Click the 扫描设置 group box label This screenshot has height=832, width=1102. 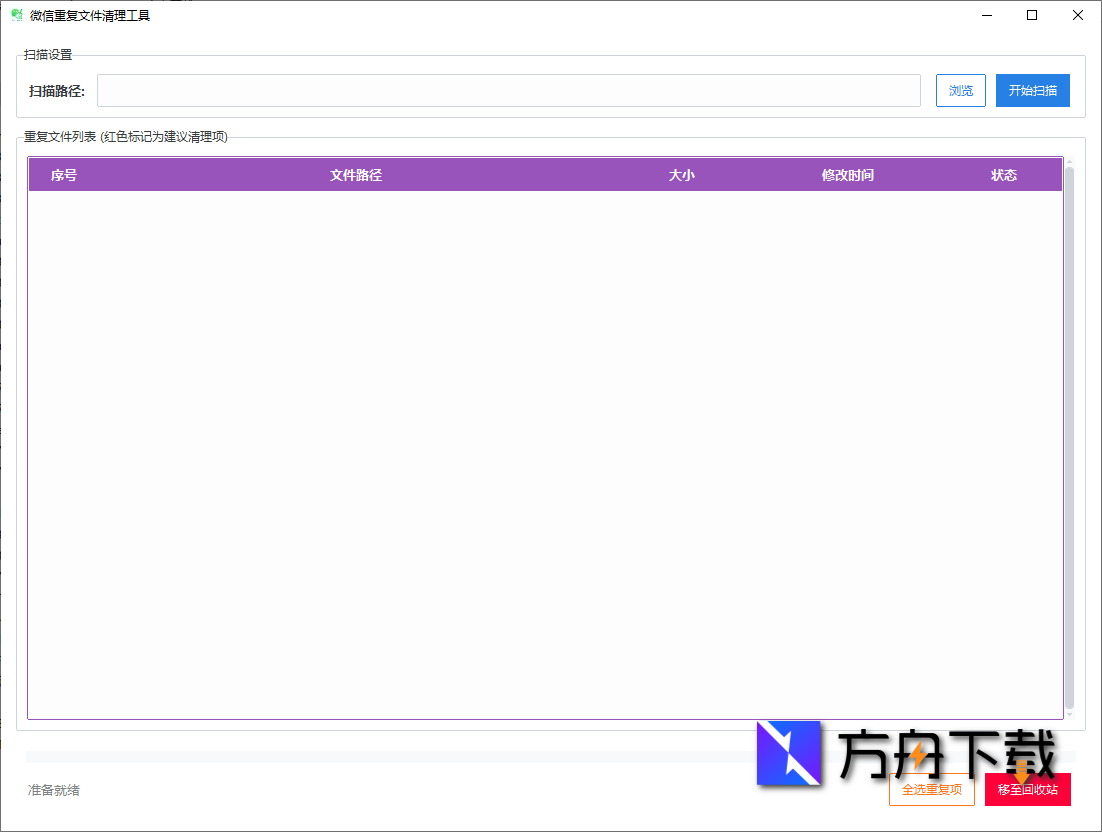(x=47, y=55)
